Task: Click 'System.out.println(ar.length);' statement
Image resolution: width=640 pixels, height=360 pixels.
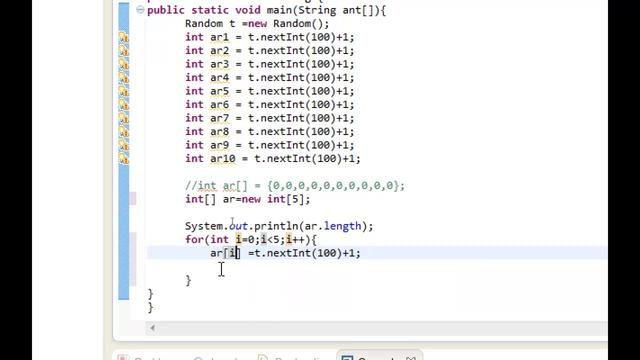Action: click(279, 226)
